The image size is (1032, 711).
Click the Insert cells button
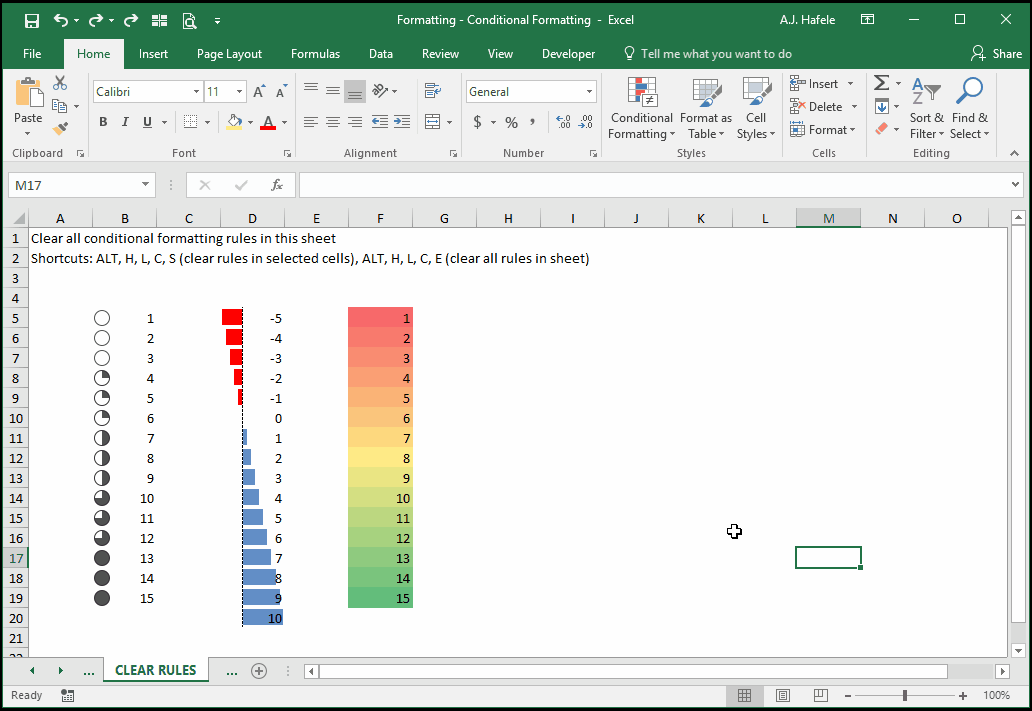pyautogui.click(x=823, y=84)
